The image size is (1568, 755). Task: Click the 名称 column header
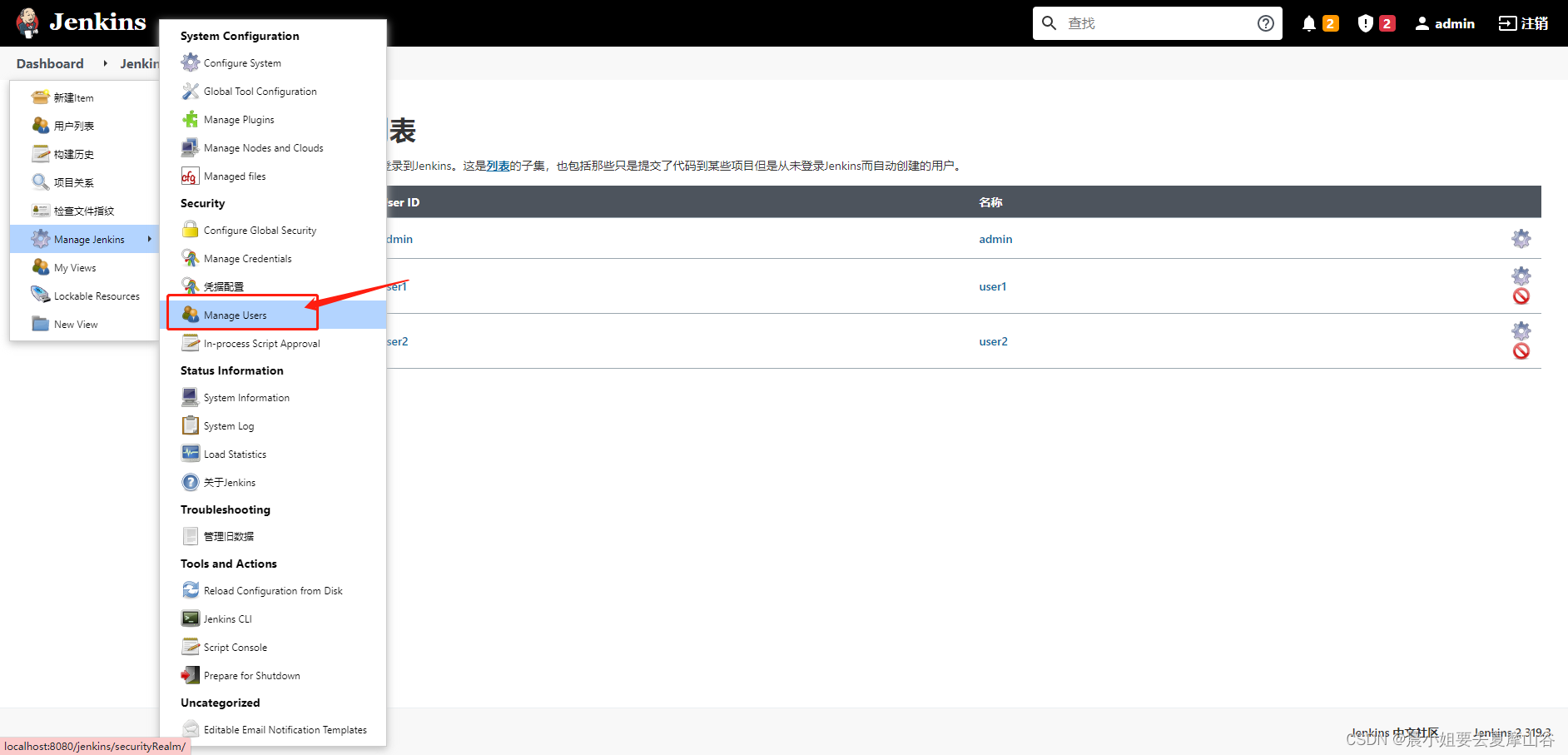990,202
